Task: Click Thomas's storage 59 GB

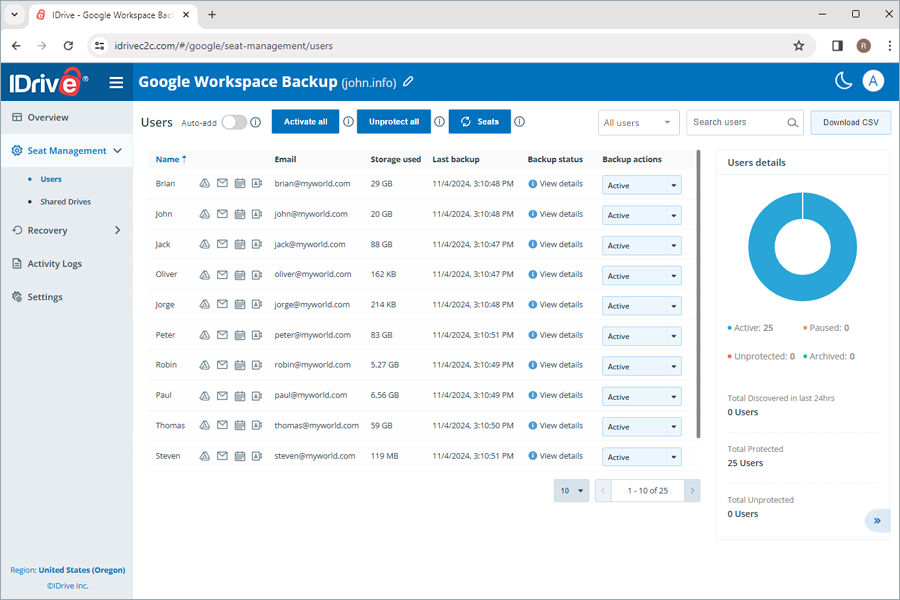Action: click(x=382, y=425)
